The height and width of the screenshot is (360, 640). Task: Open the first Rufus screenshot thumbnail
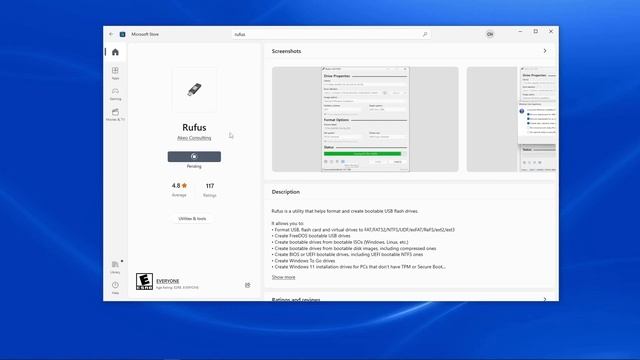(x=365, y=119)
